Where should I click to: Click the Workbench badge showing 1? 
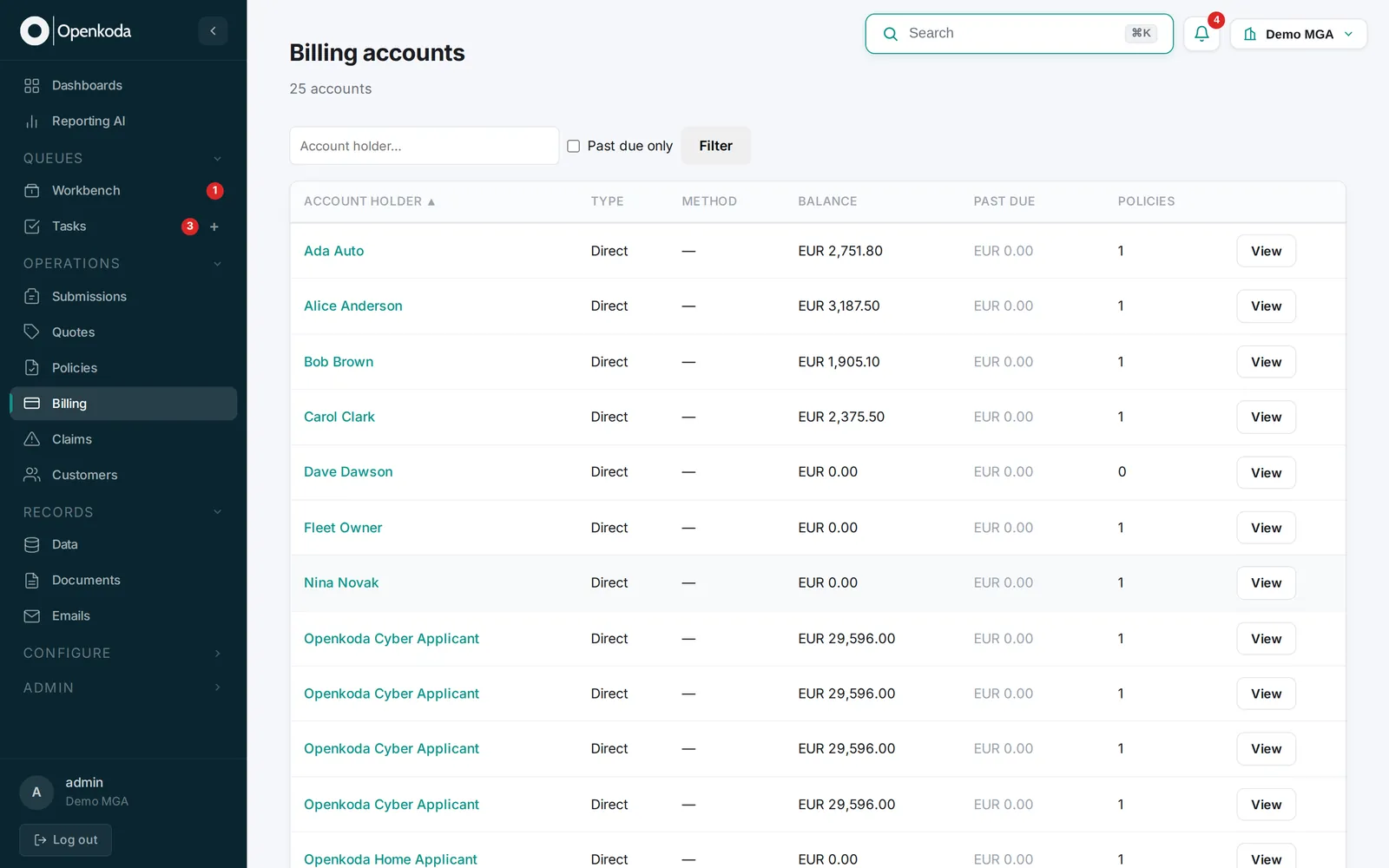coord(215,191)
